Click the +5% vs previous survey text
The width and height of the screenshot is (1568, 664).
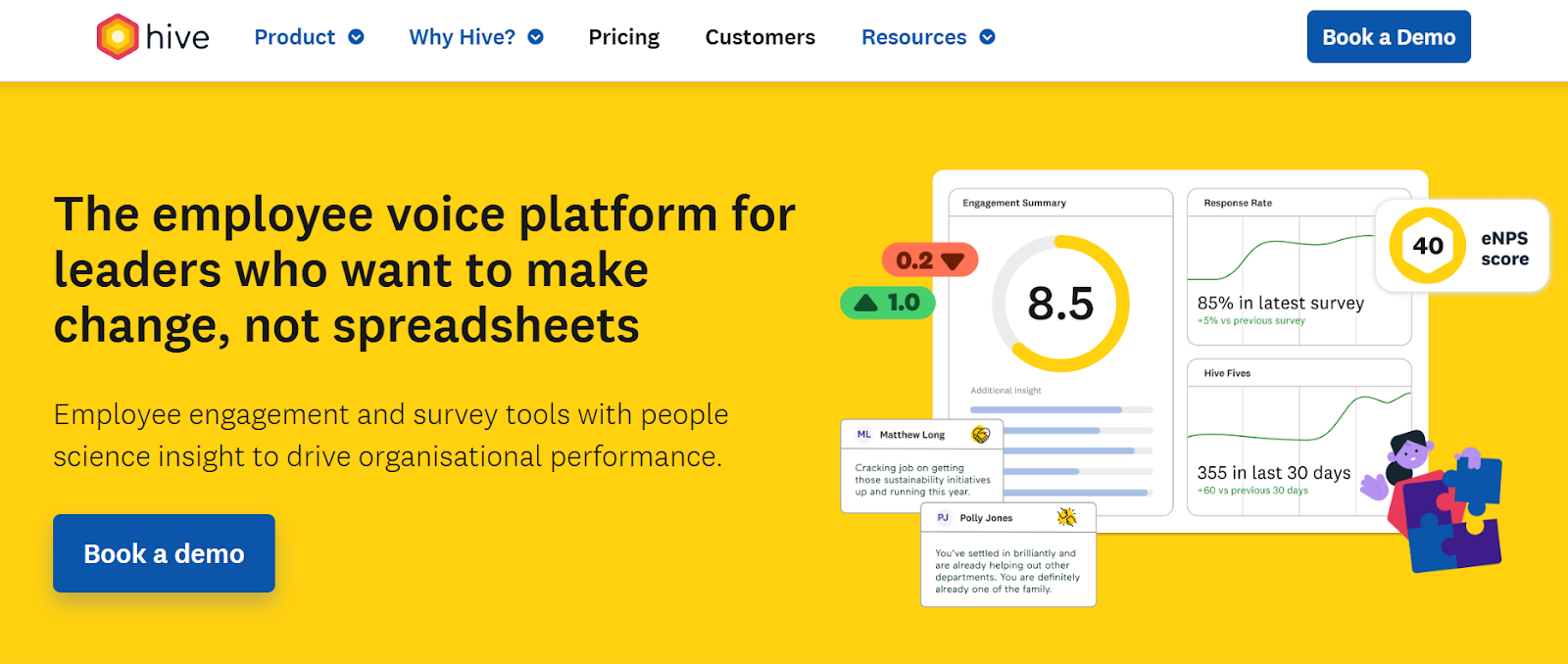[1250, 320]
